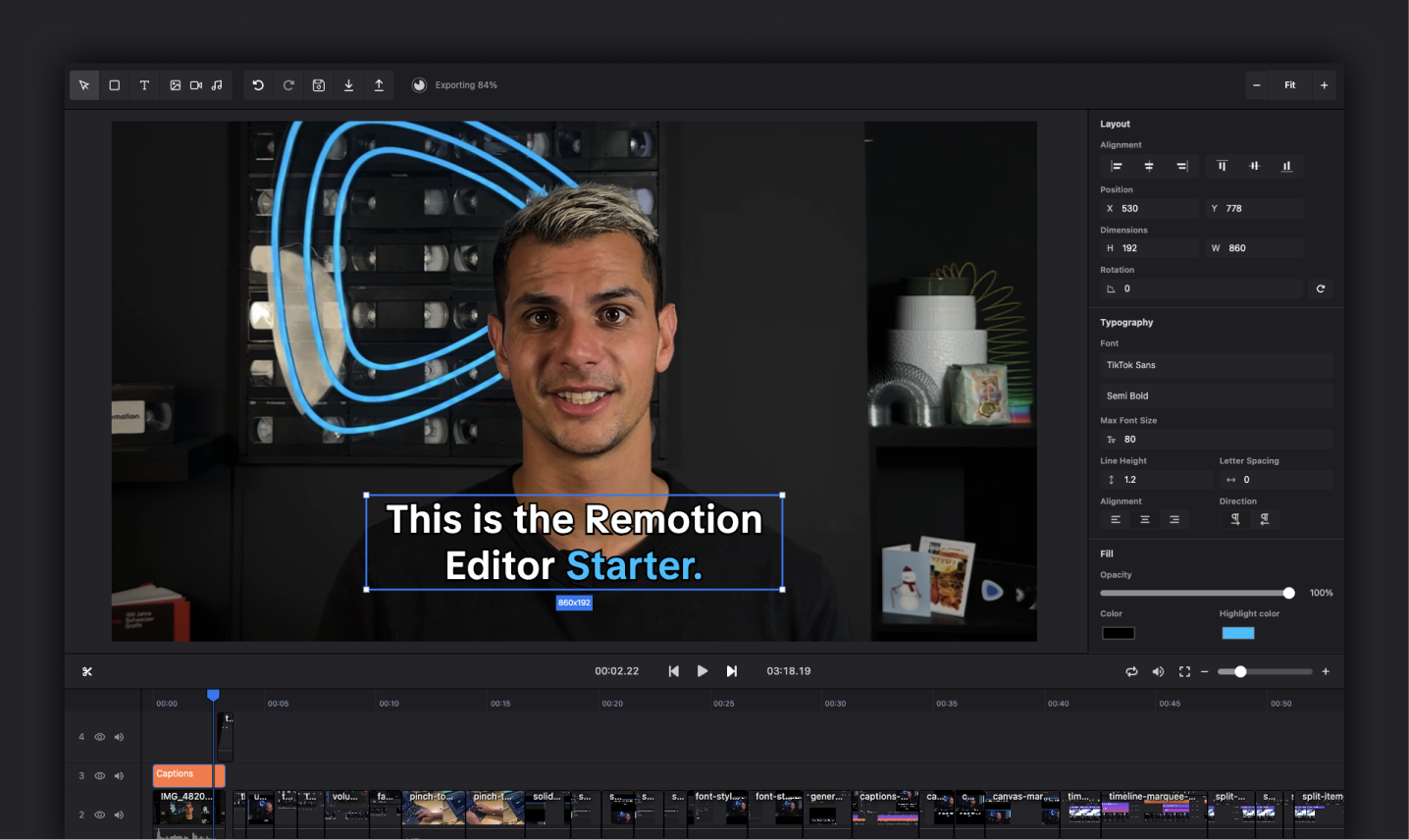
Task: Click the width dimension field
Action: [1254, 248]
